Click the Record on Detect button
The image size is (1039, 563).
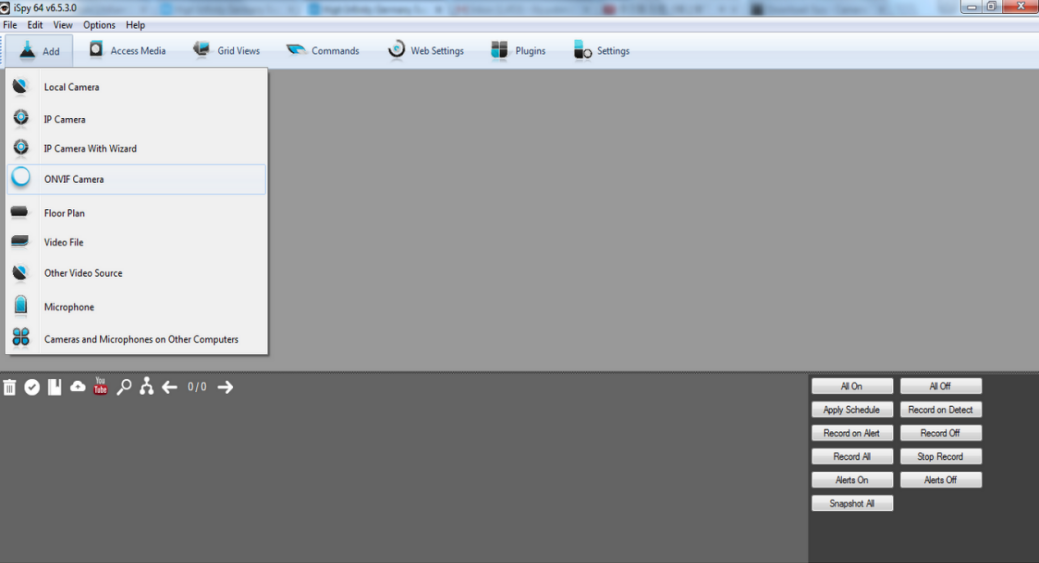coord(940,410)
